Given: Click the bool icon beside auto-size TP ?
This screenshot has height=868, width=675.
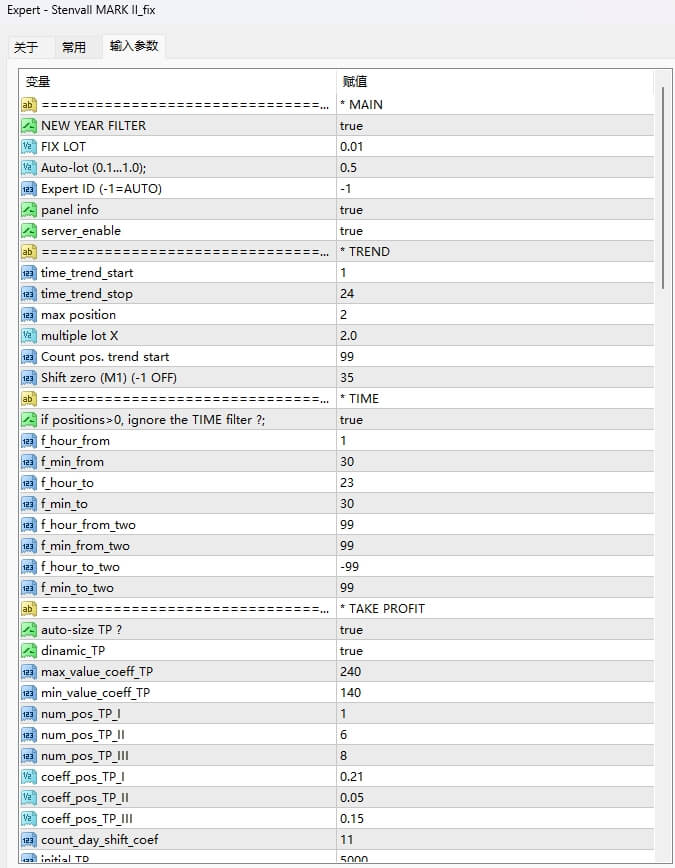Looking at the screenshot, I should click(x=29, y=630).
